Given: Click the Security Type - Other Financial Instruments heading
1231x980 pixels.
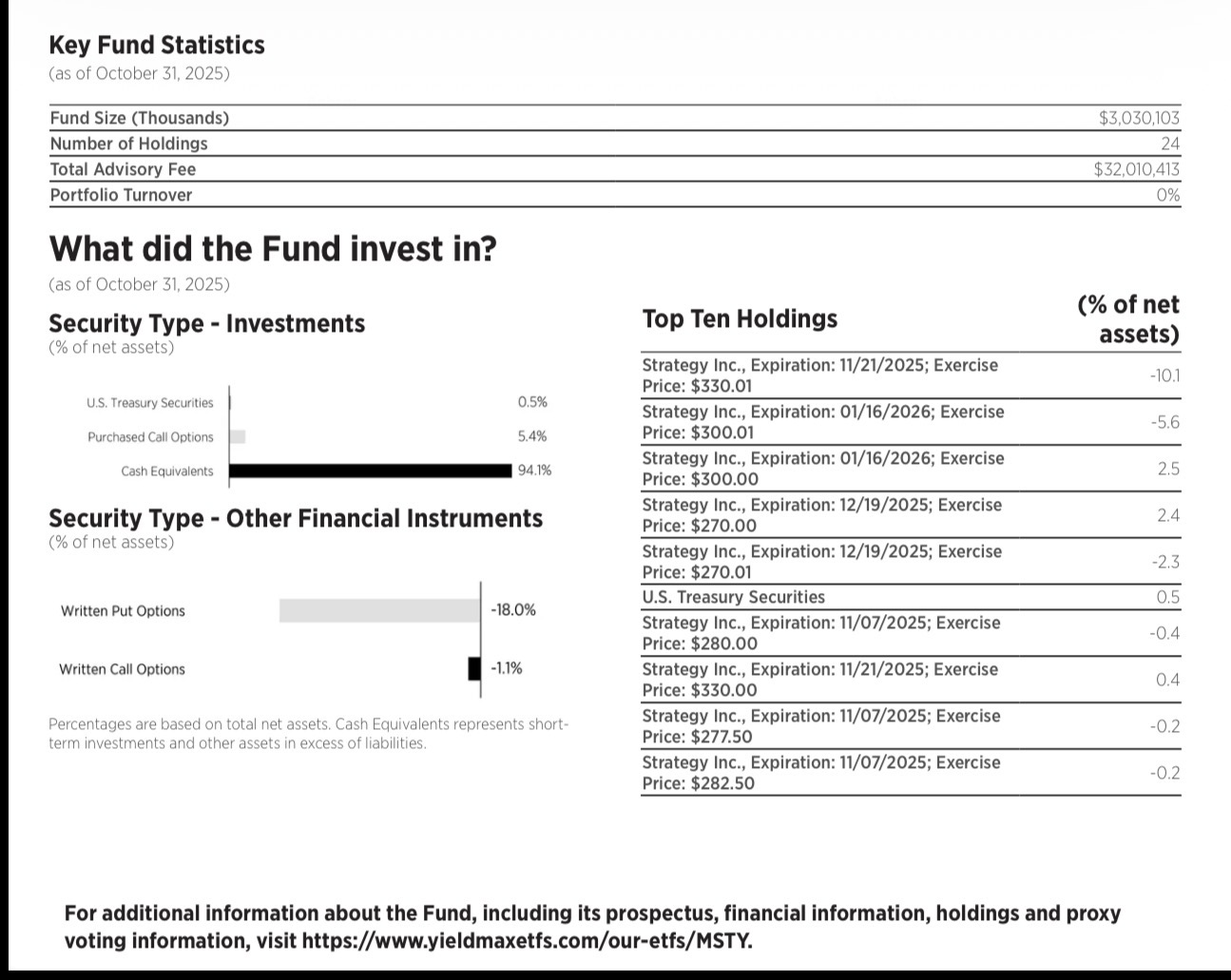Looking at the screenshot, I should pyautogui.click(x=296, y=518).
